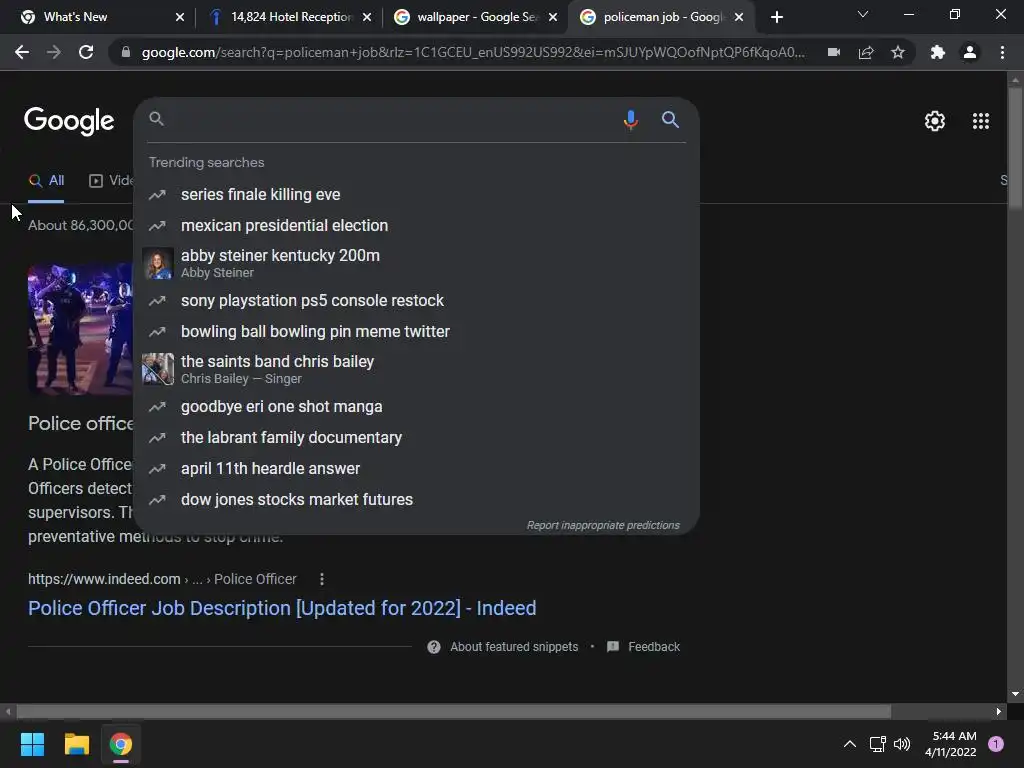Open Police Officer Job Description Indeed link
1024x768 pixels.
pos(282,608)
